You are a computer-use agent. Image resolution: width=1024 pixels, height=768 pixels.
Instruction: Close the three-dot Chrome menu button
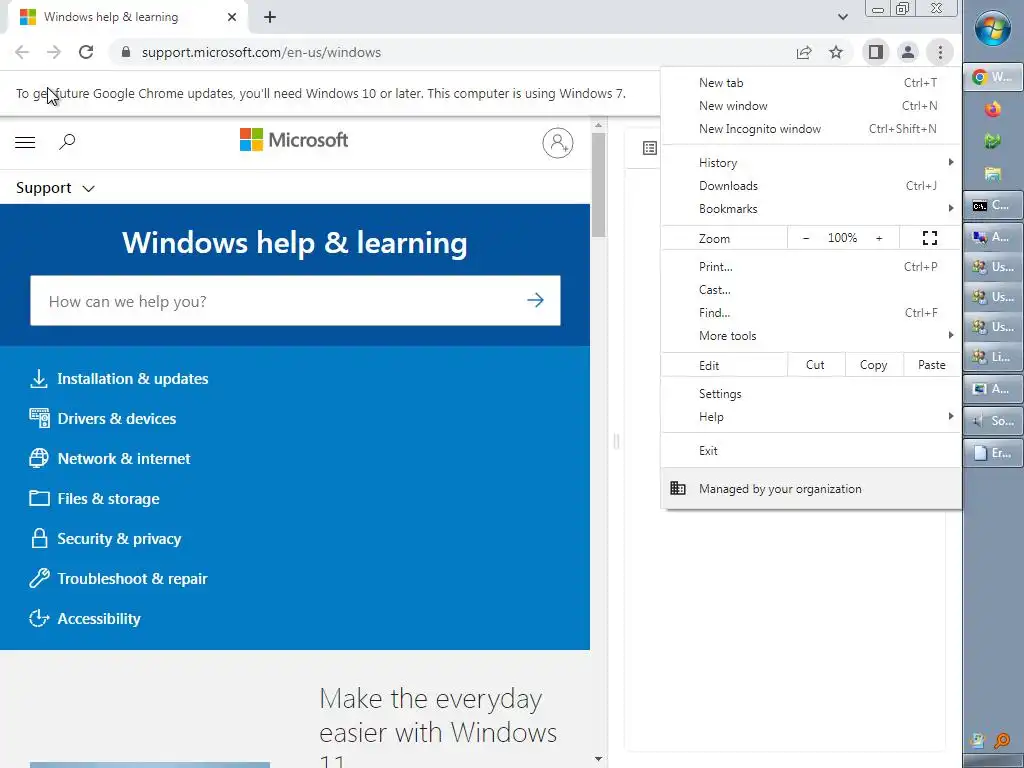(x=940, y=52)
